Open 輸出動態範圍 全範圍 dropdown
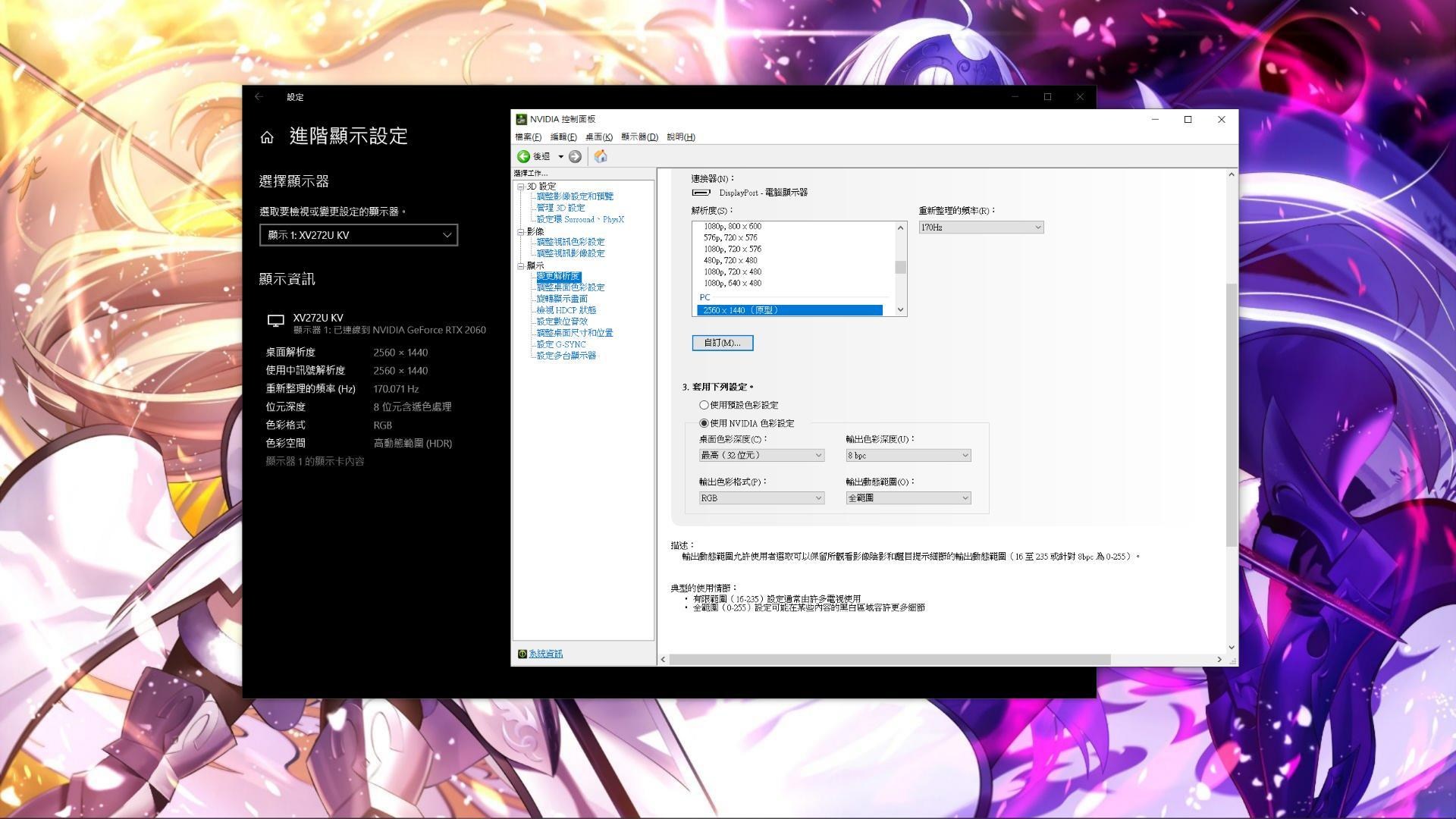 pyautogui.click(x=908, y=497)
